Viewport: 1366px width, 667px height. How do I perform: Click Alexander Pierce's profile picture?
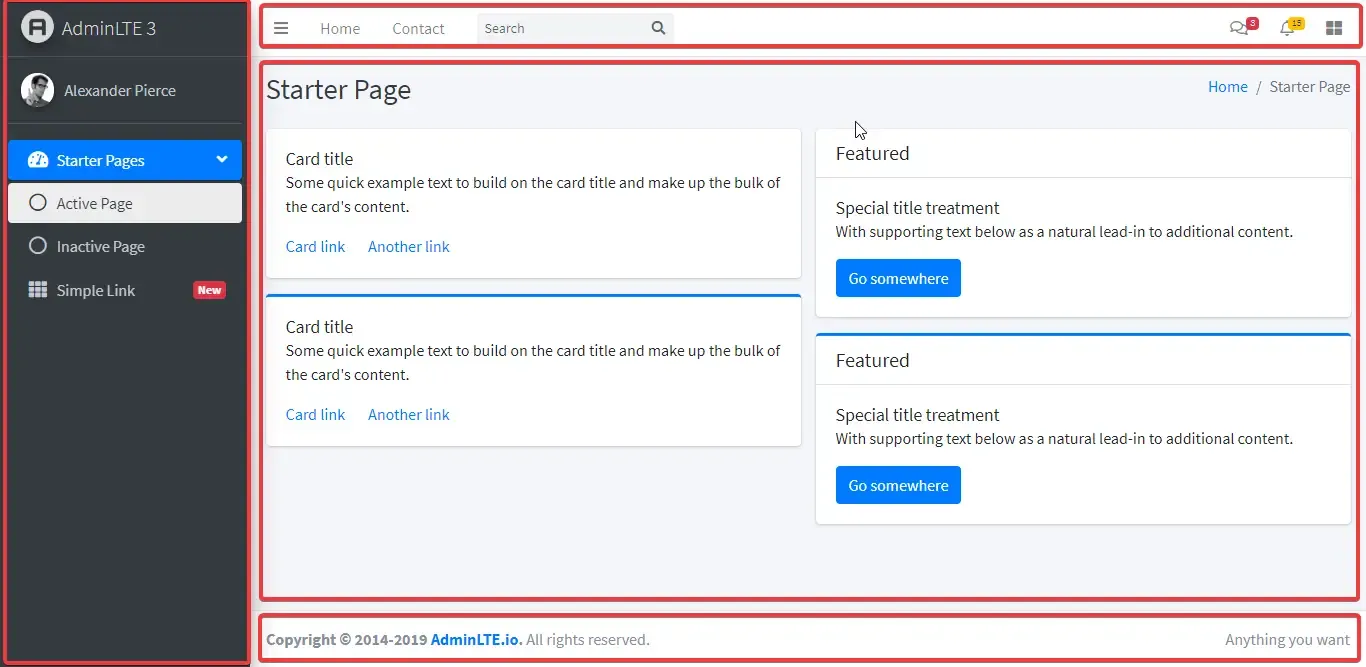click(37, 89)
